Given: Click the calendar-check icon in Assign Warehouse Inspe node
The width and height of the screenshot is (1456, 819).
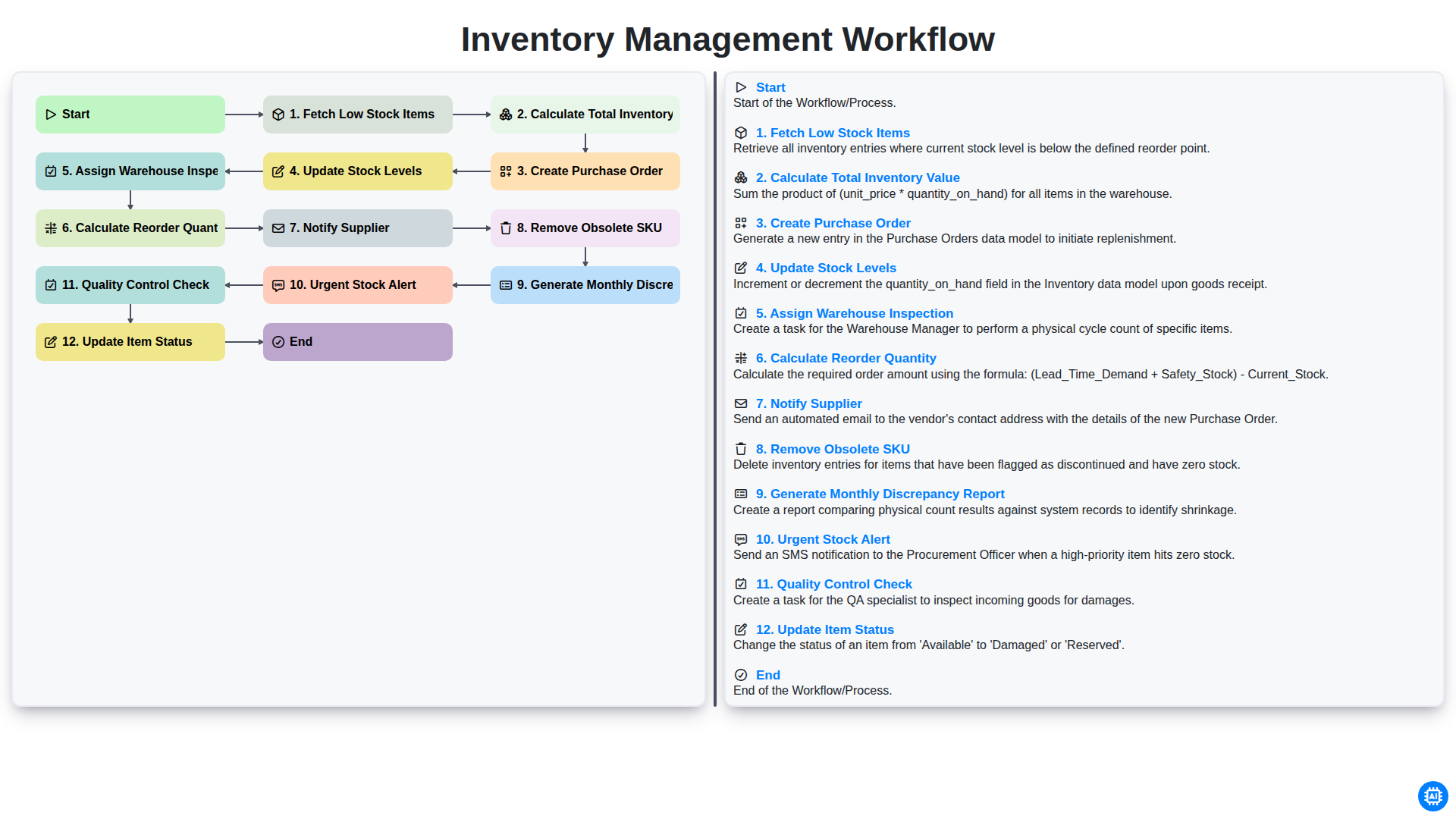Looking at the screenshot, I should [51, 171].
